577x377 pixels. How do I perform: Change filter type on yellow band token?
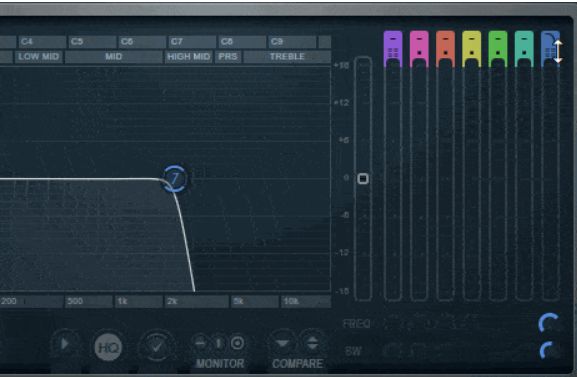(x=471, y=39)
